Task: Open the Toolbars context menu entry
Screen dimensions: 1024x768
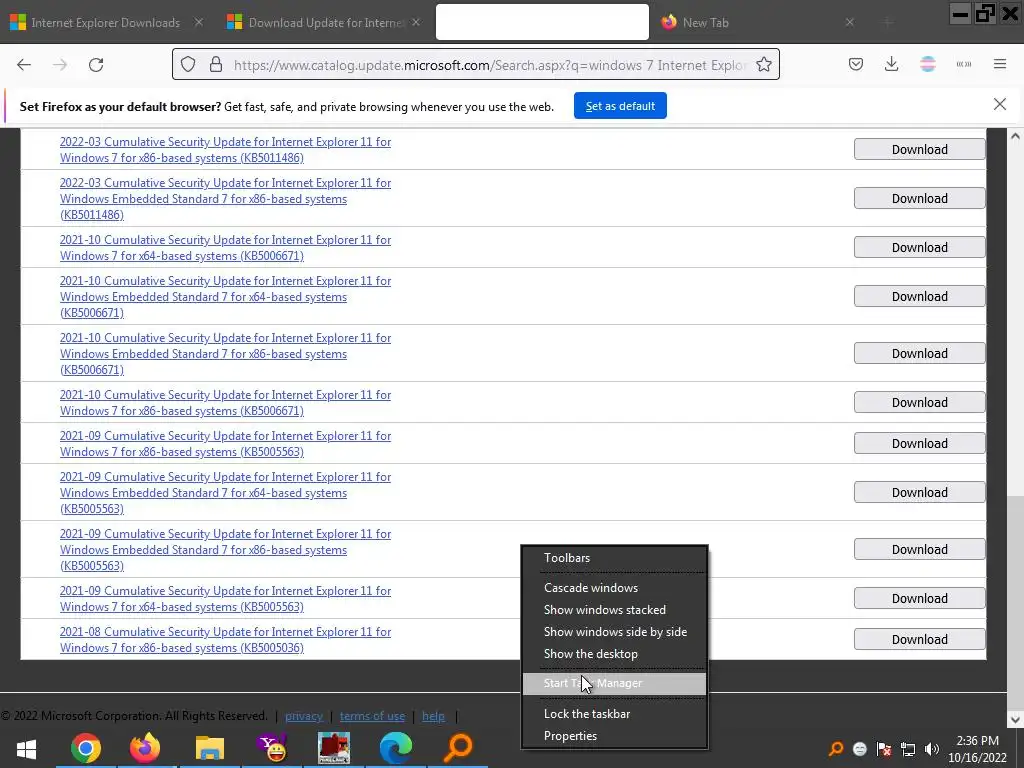Action: click(x=614, y=558)
